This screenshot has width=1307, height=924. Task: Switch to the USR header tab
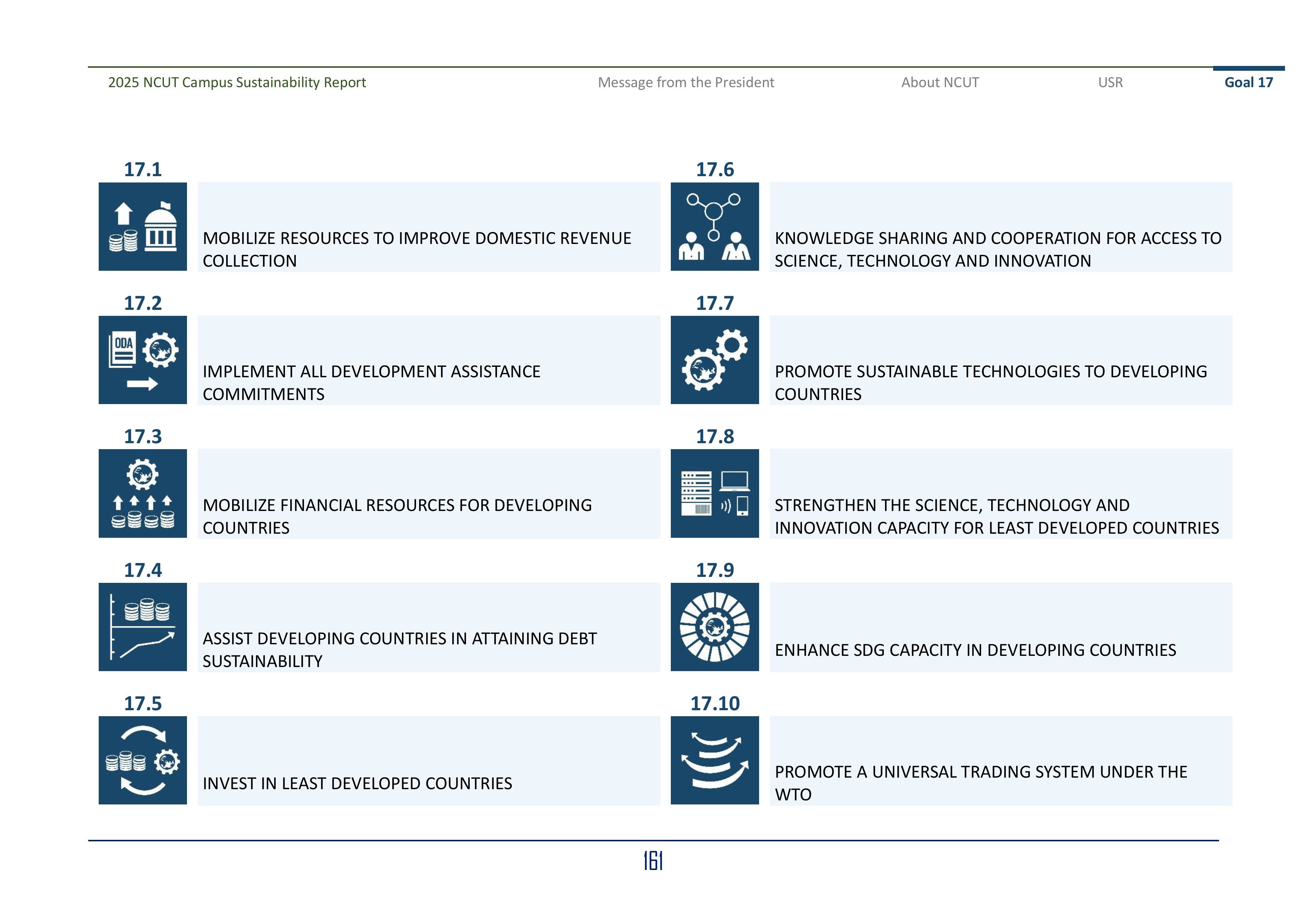(x=1110, y=83)
